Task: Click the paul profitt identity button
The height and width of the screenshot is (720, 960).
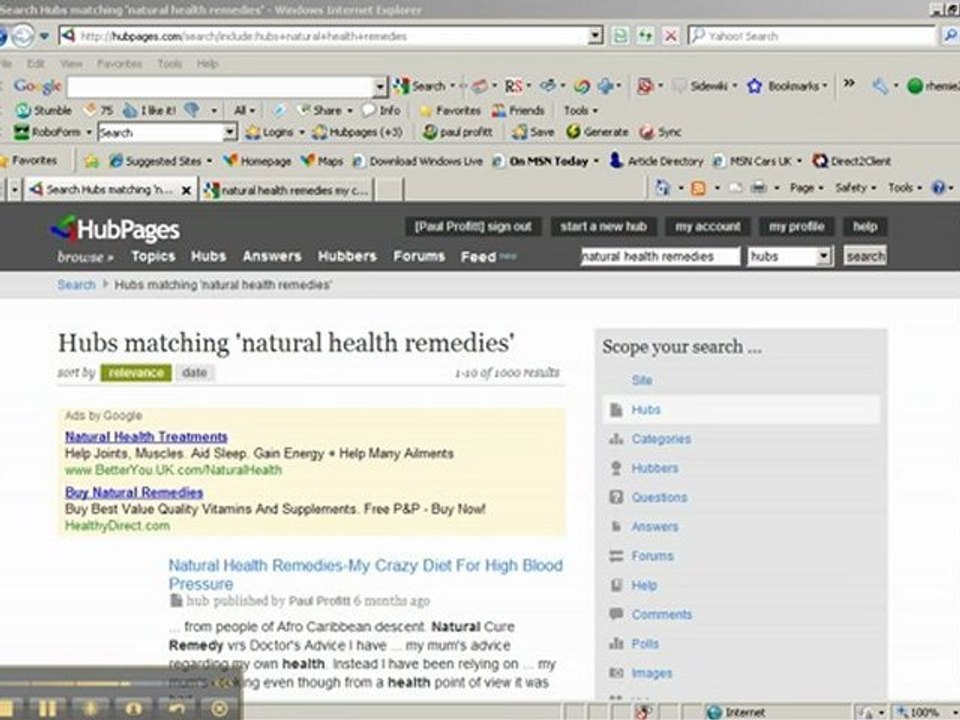Action: 458,132
